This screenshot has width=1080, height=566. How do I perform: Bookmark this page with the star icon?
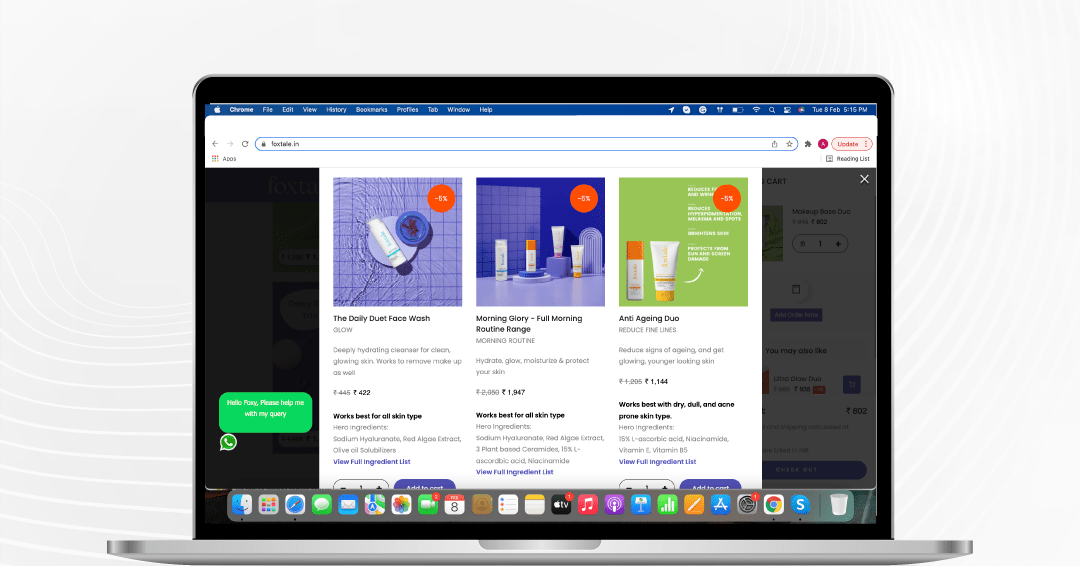(789, 144)
